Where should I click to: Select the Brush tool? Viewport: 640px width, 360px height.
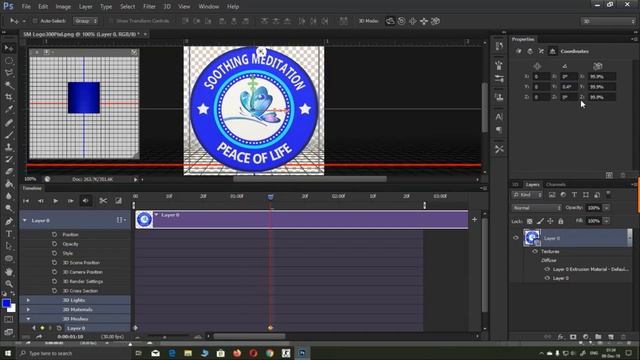tap(9, 135)
